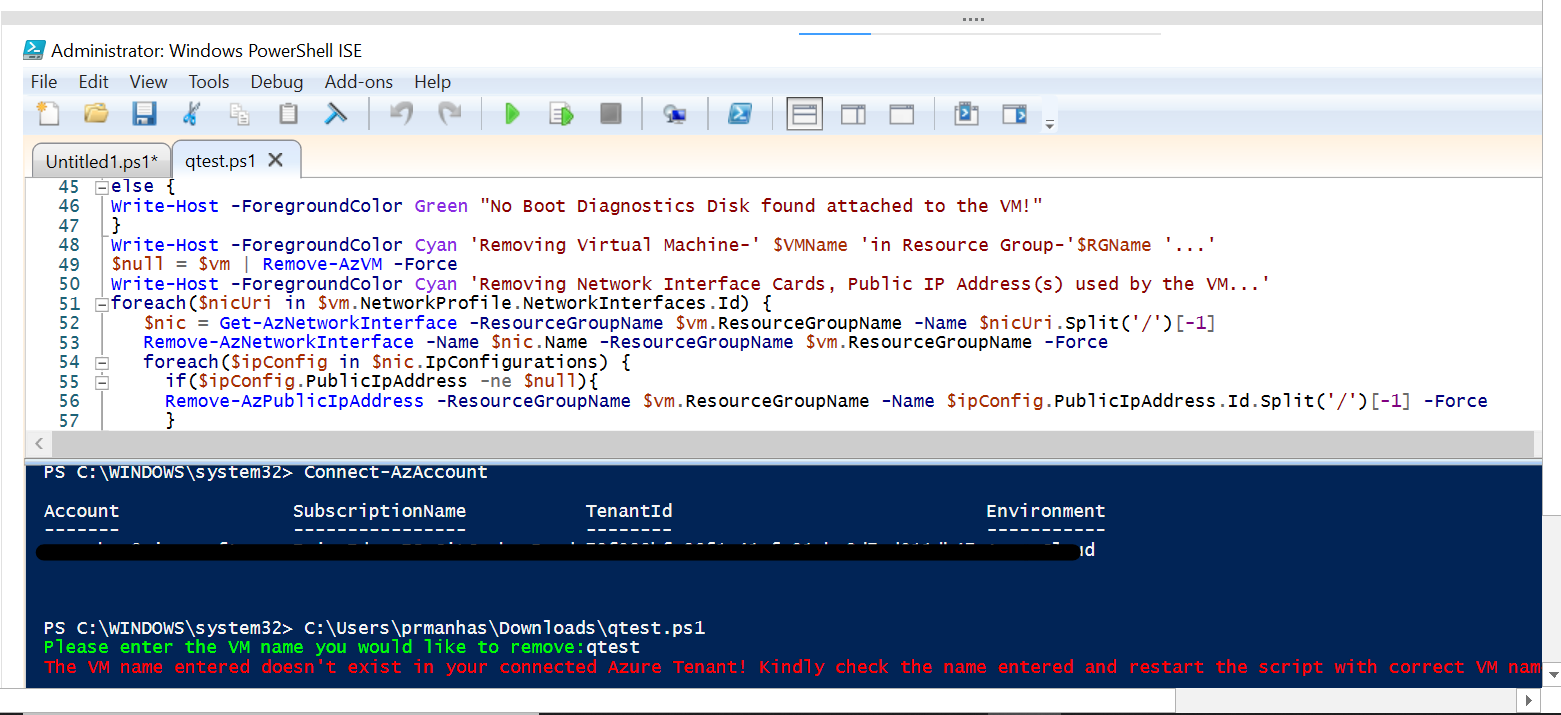Image resolution: width=1561 pixels, height=715 pixels.
Task: Switch to the Untitled1.ps1 tab
Action: pos(101,161)
